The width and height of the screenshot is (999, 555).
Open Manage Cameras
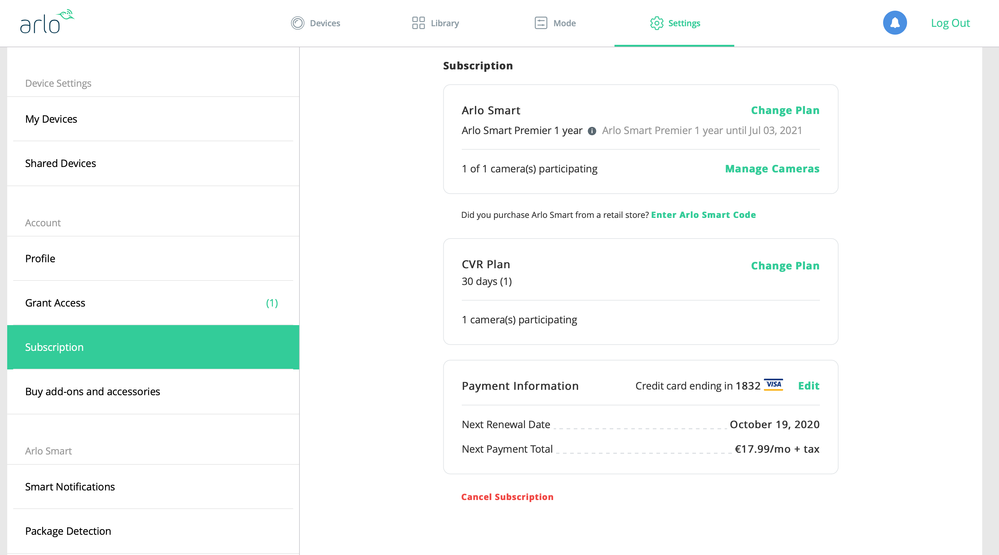772,169
